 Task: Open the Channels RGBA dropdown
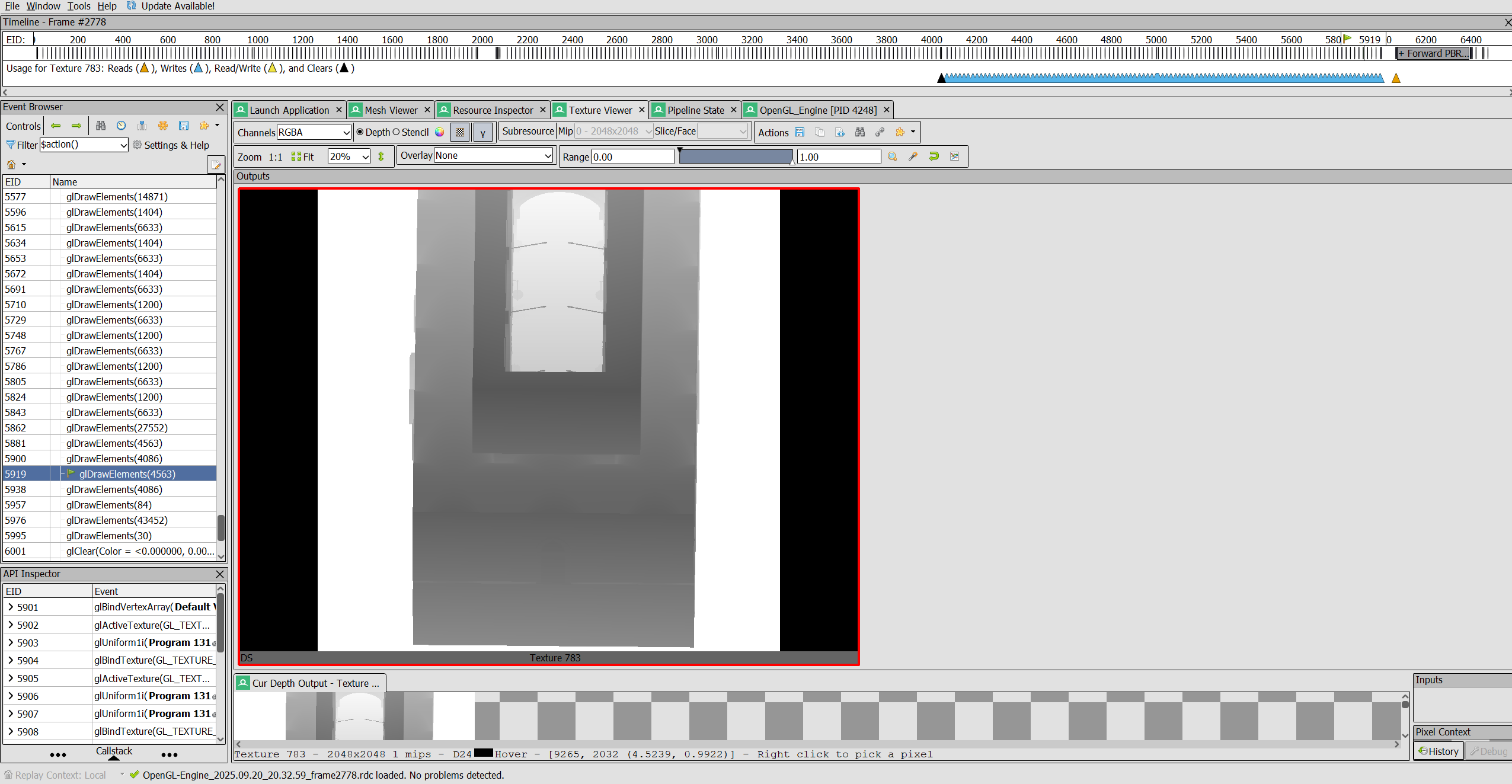pos(314,132)
